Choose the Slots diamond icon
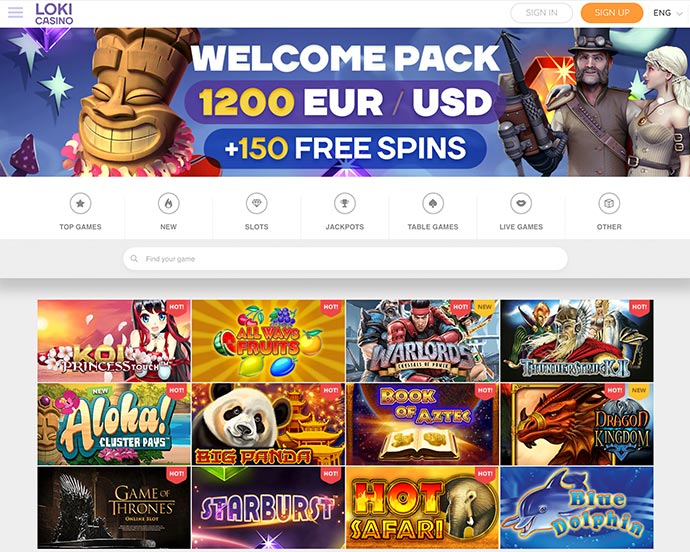Viewport: 690px width, 552px height. point(257,203)
